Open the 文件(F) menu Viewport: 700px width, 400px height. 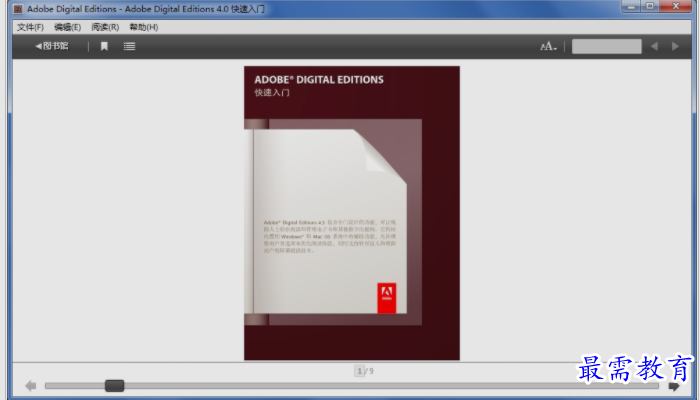(x=30, y=27)
